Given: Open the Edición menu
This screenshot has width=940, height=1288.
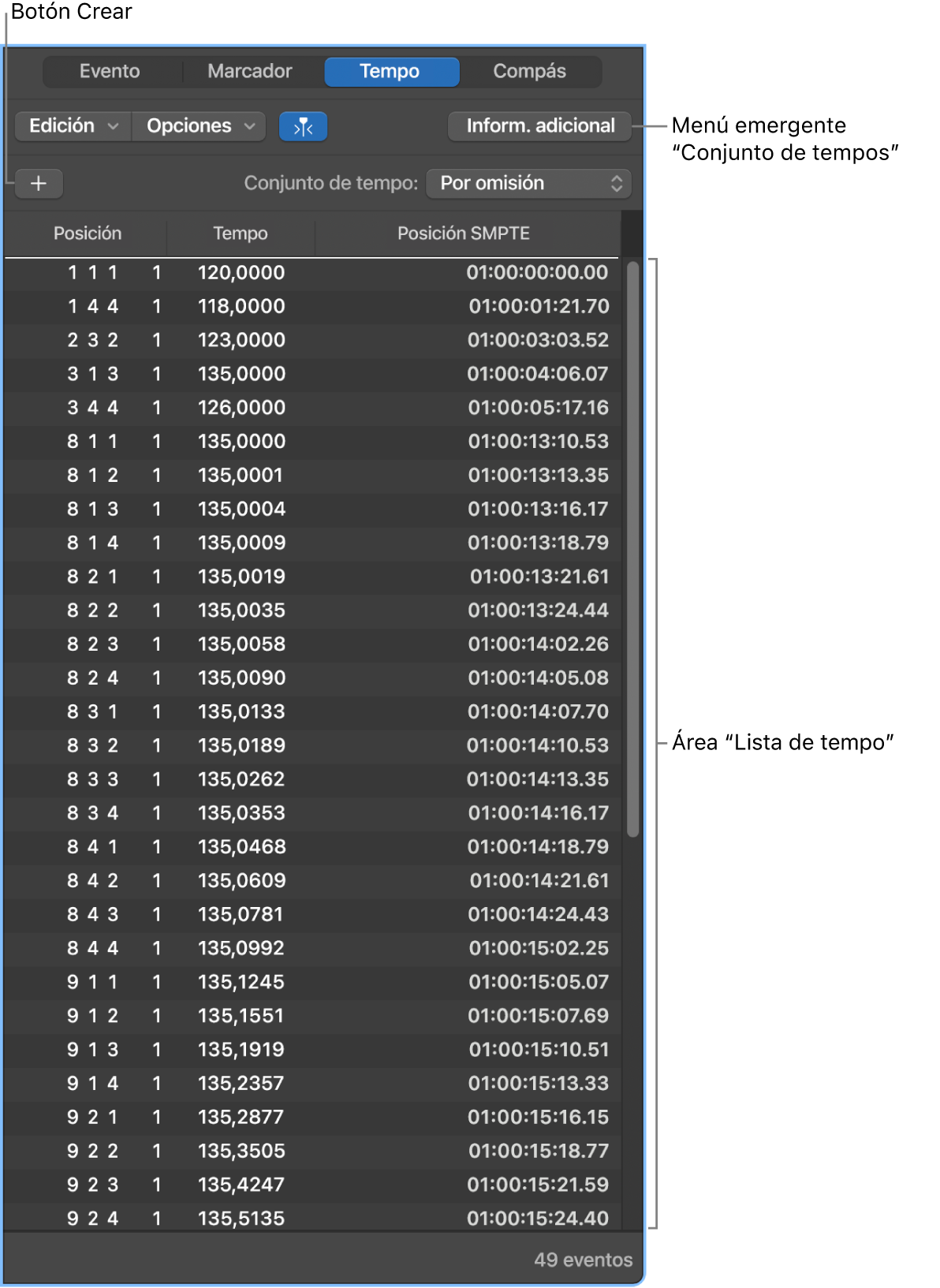Looking at the screenshot, I should (73, 126).
